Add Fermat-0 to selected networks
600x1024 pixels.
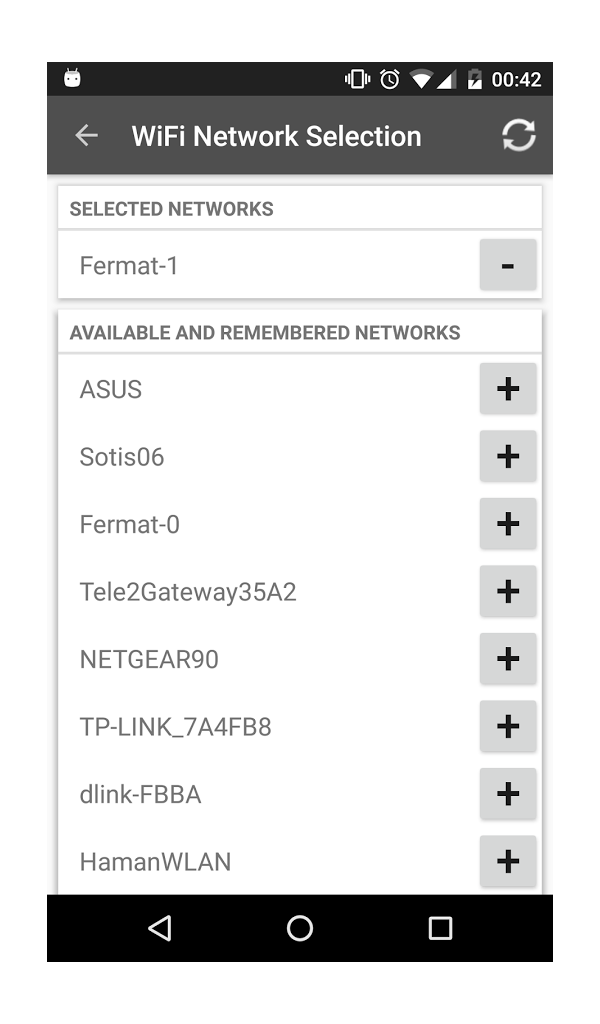(508, 524)
